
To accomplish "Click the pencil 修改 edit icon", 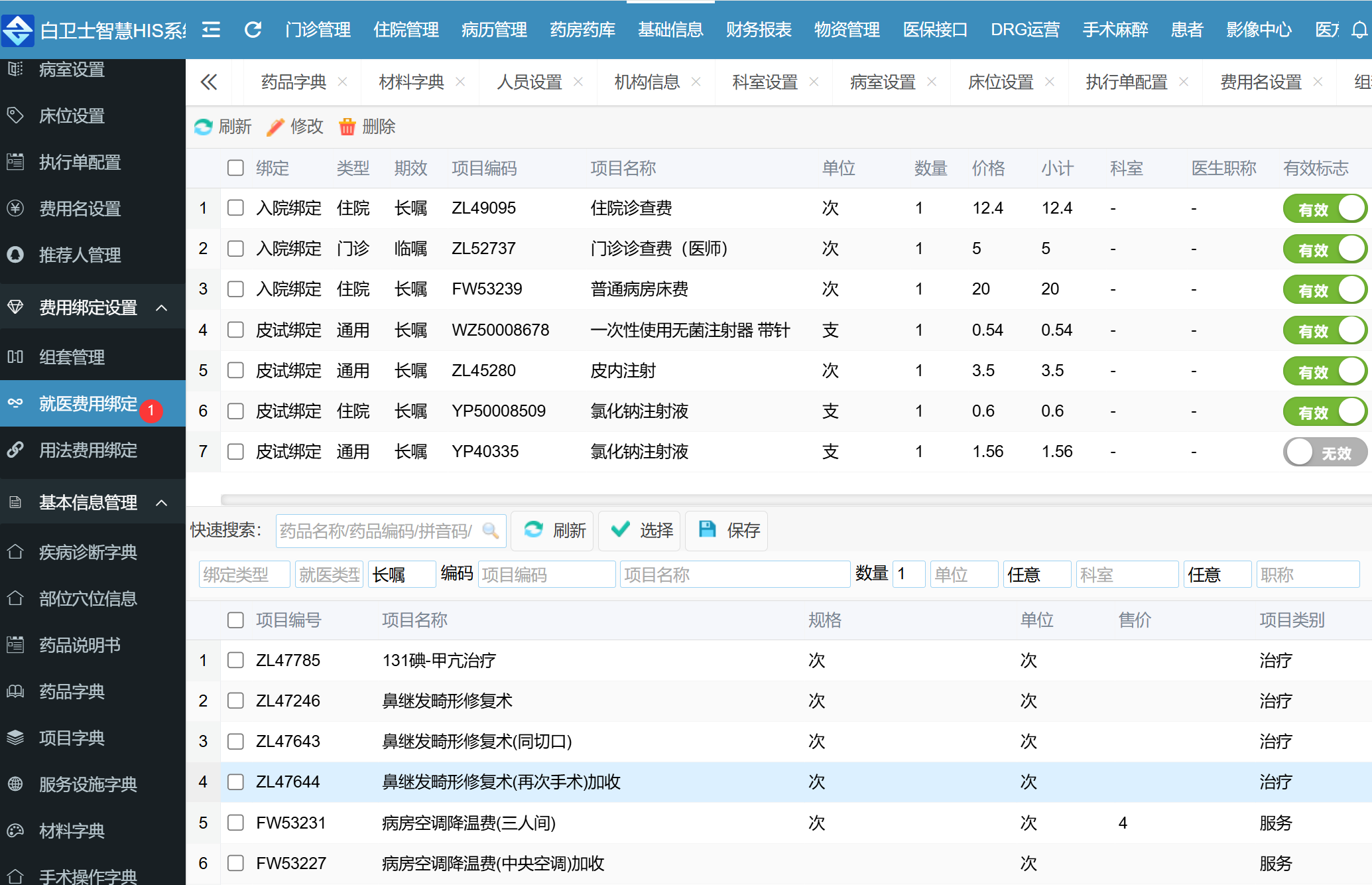I will click(275, 127).
